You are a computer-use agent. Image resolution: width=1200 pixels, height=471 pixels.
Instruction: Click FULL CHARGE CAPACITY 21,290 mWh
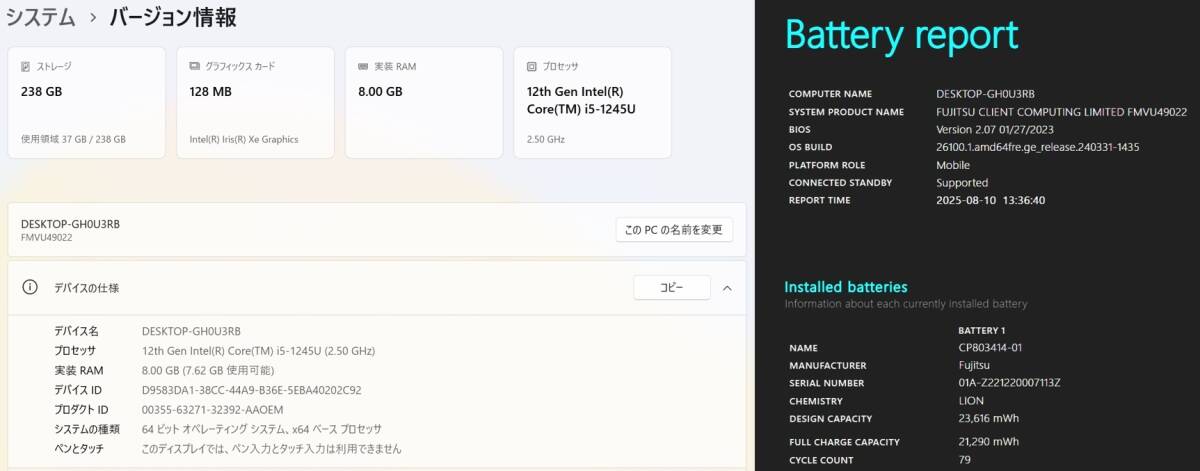point(988,442)
